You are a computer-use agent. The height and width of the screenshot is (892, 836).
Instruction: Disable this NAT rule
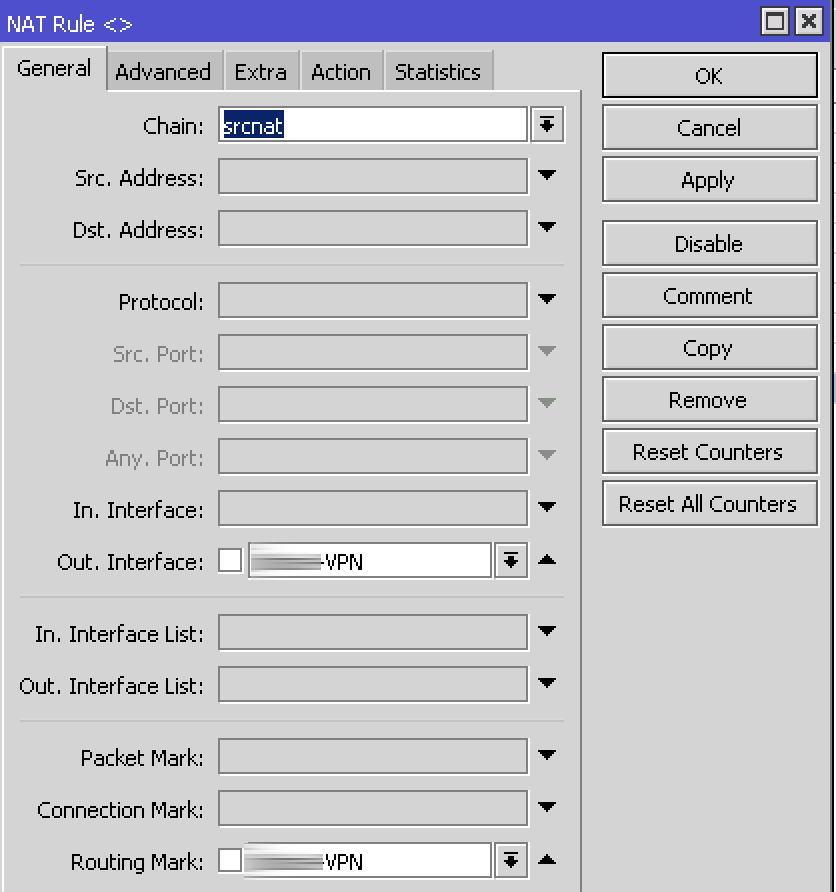(x=709, y=243)
